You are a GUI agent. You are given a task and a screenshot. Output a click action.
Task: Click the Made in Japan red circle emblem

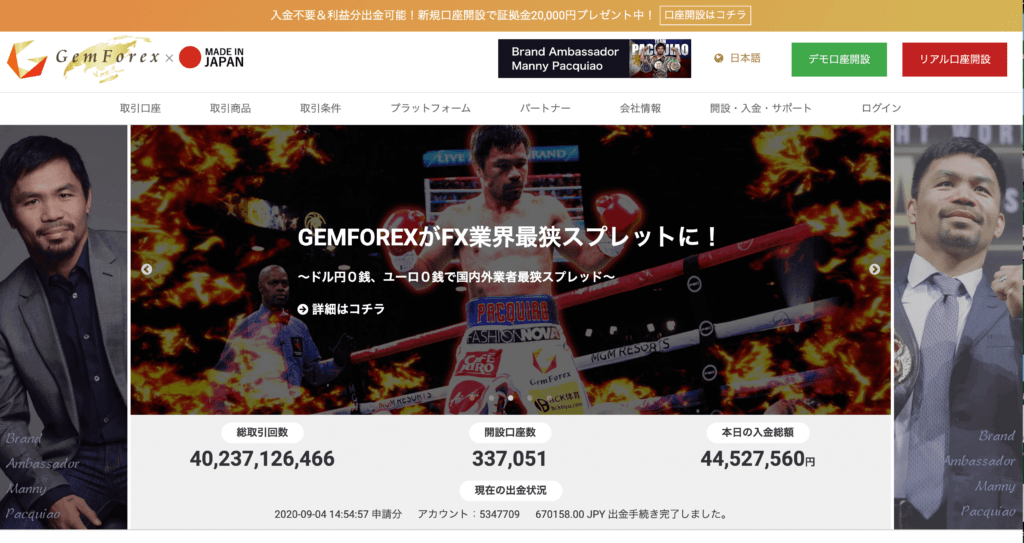coord(189,58)
